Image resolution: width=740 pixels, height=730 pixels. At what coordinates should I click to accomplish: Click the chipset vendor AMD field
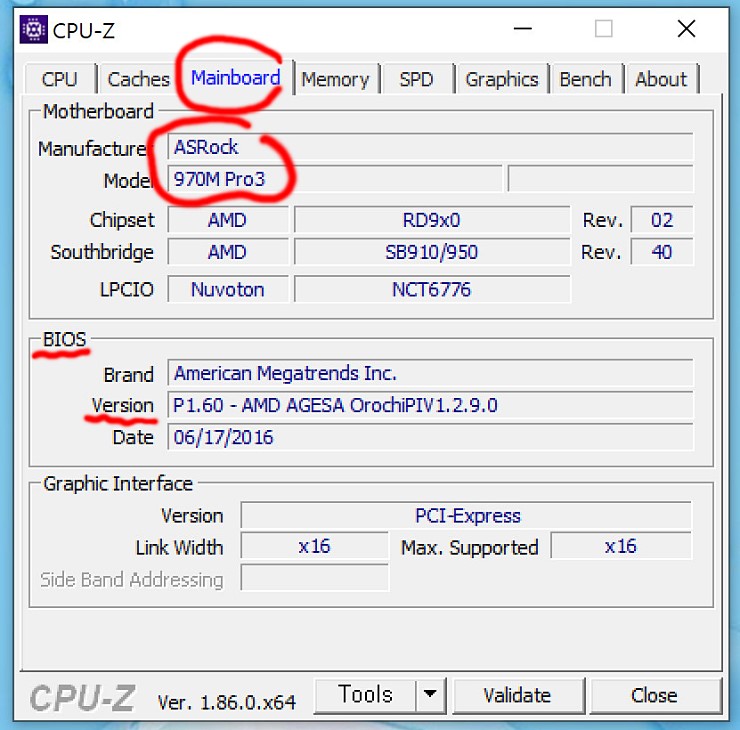(228, 220)
